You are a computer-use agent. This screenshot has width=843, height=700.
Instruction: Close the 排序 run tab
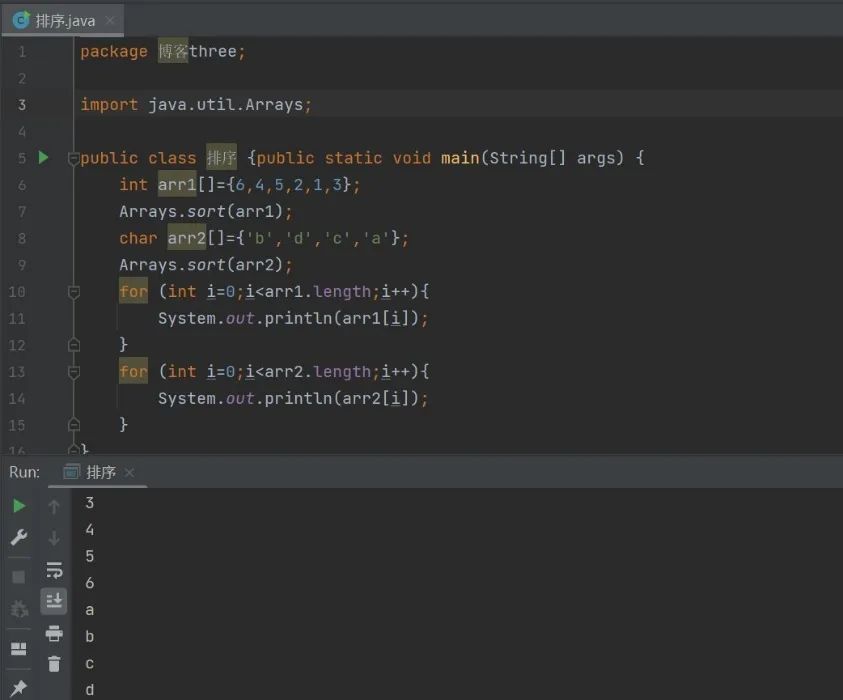129,472
